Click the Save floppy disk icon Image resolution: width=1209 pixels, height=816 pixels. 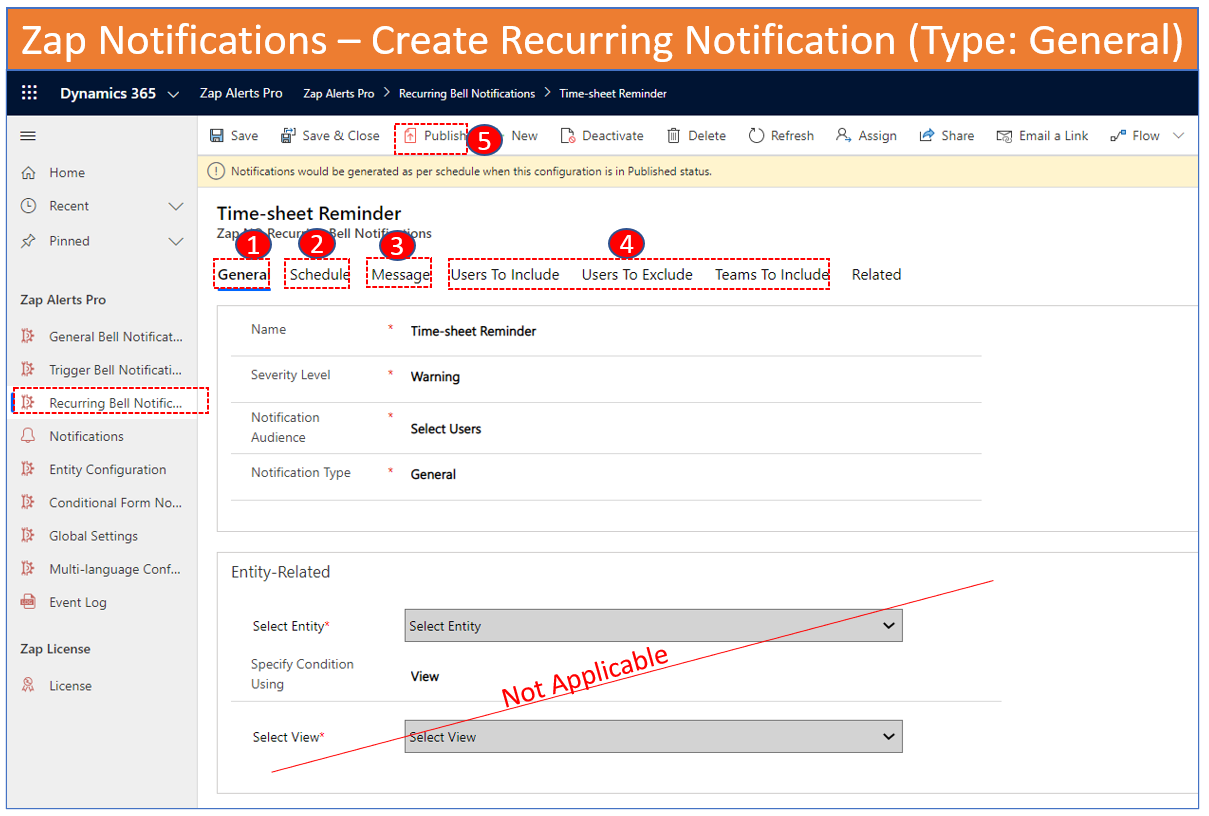[x=217, y=136]
